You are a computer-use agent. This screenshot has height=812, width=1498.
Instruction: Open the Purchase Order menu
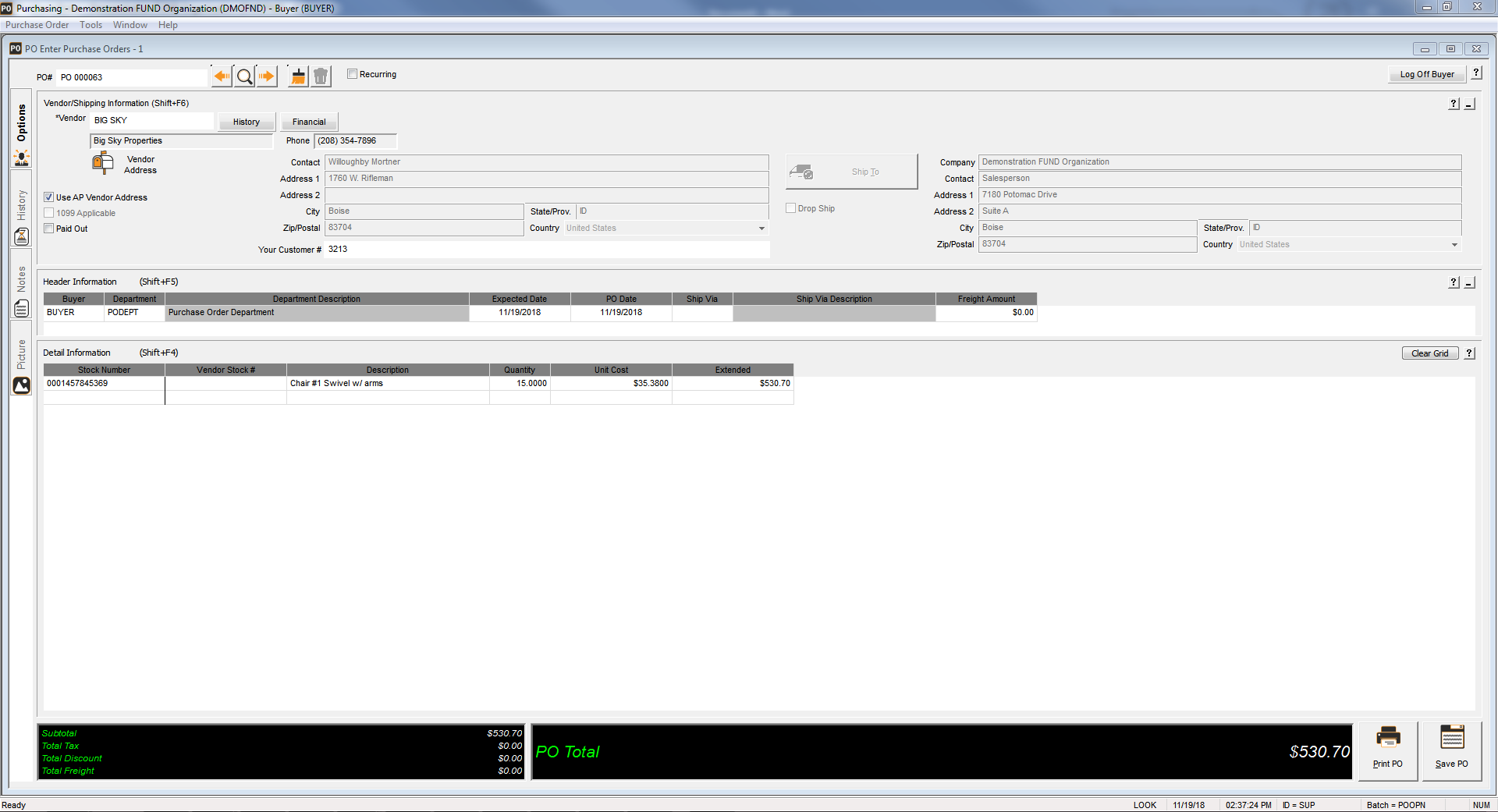click(x=37, y=25)
